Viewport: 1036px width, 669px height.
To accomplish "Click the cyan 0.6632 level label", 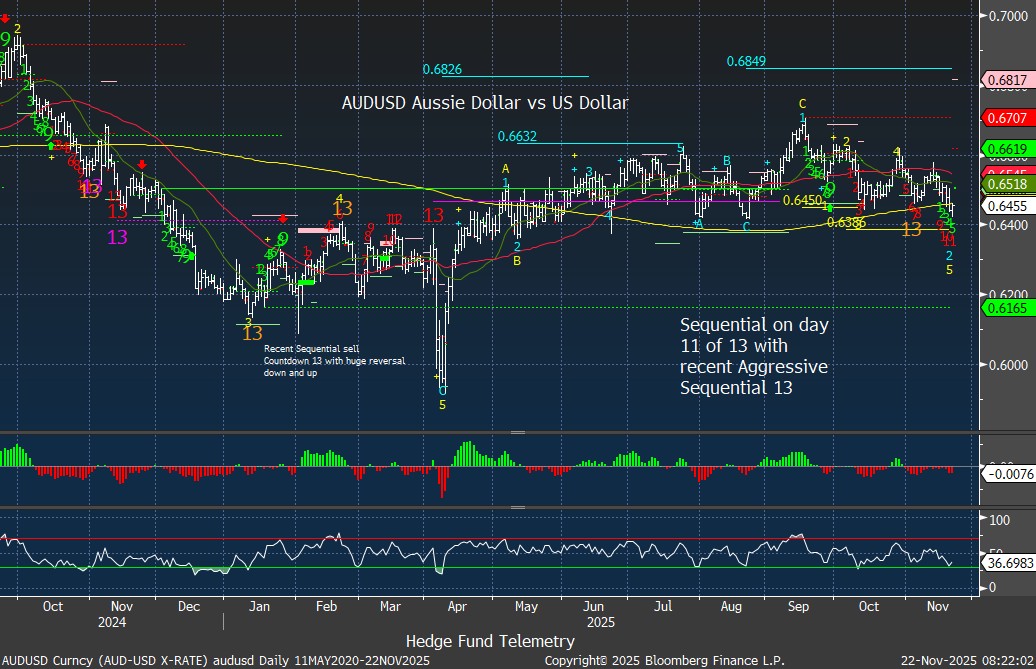I will (x=517, y=137).
